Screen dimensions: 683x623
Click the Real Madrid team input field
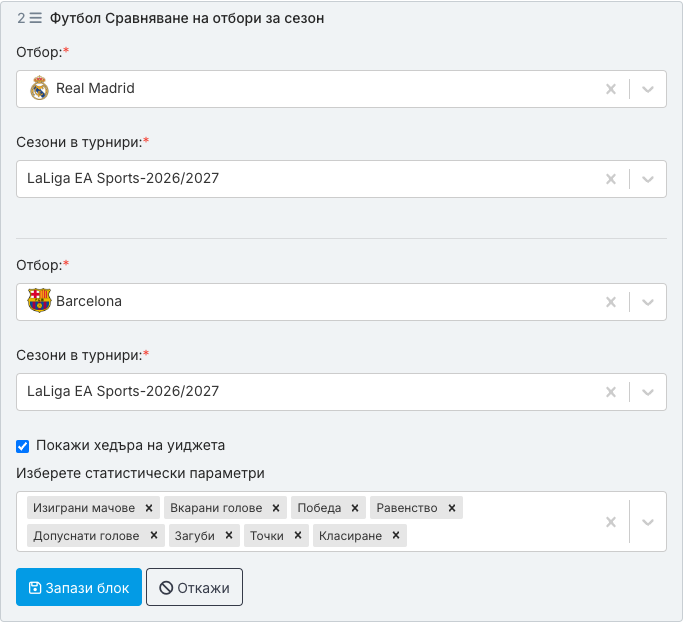click(342, 89)
